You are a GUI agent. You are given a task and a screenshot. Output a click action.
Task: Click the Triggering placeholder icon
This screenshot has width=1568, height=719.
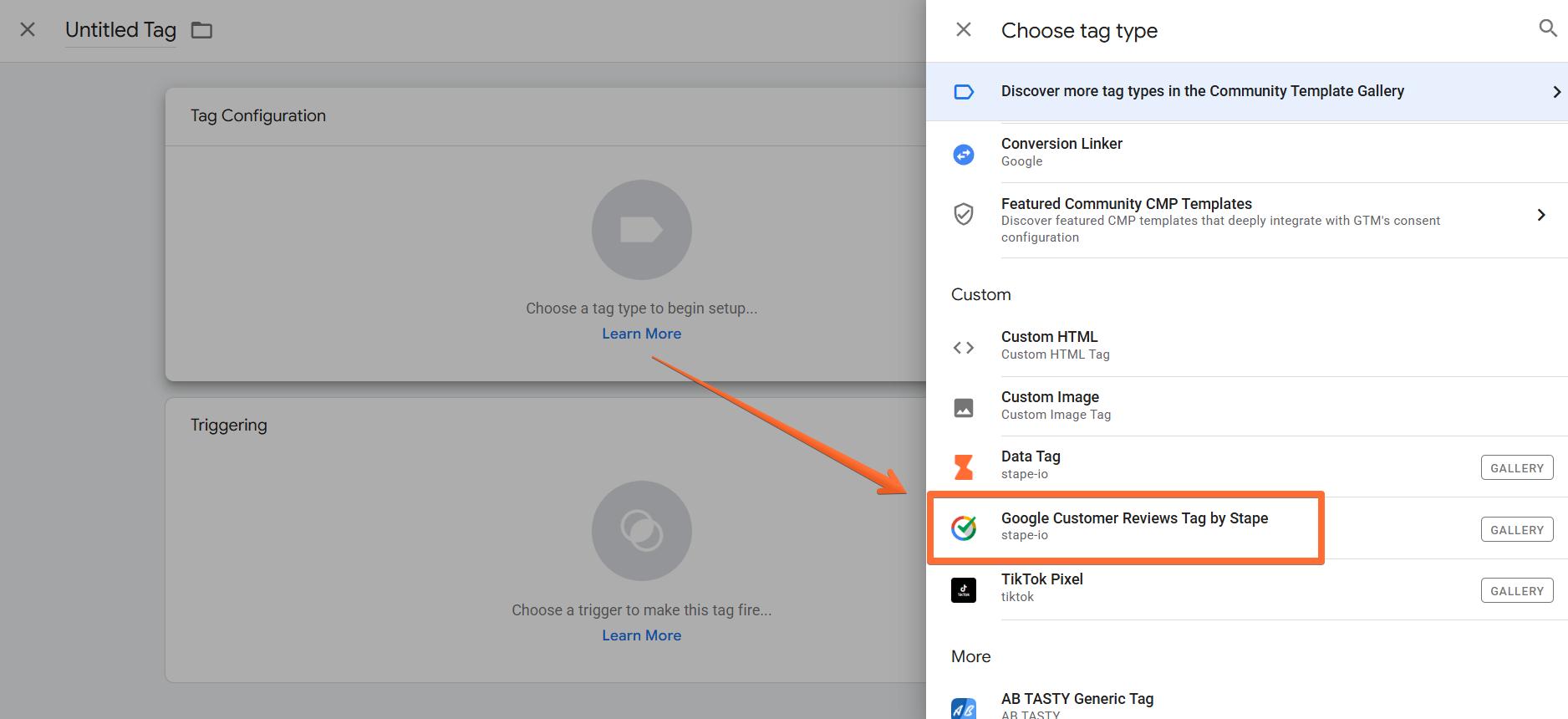(x=642, y=531)
